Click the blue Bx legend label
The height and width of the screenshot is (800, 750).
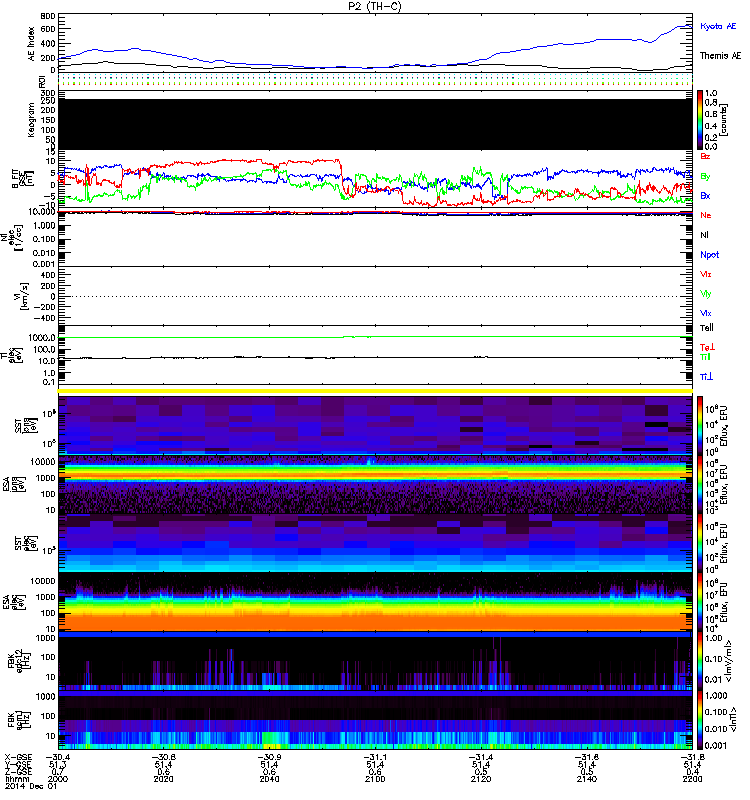coord(705,196)
